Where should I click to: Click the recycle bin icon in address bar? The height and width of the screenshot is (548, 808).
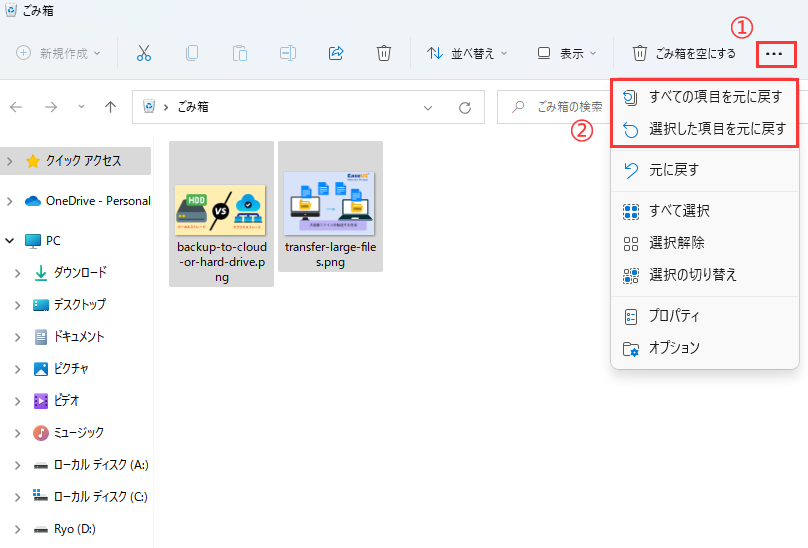click(149, 106)
